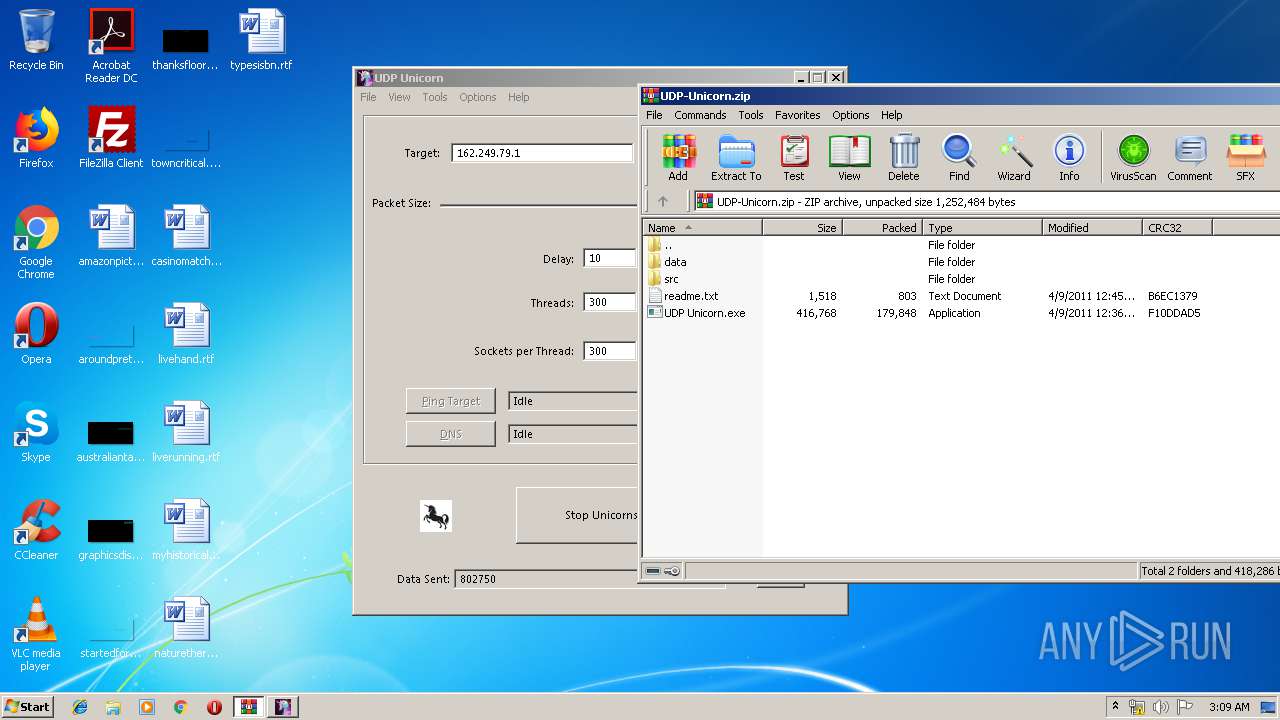Click the UDP Unicorn taskbar button
Viewport: 1280px width, 720px height.
pos(282,707)
